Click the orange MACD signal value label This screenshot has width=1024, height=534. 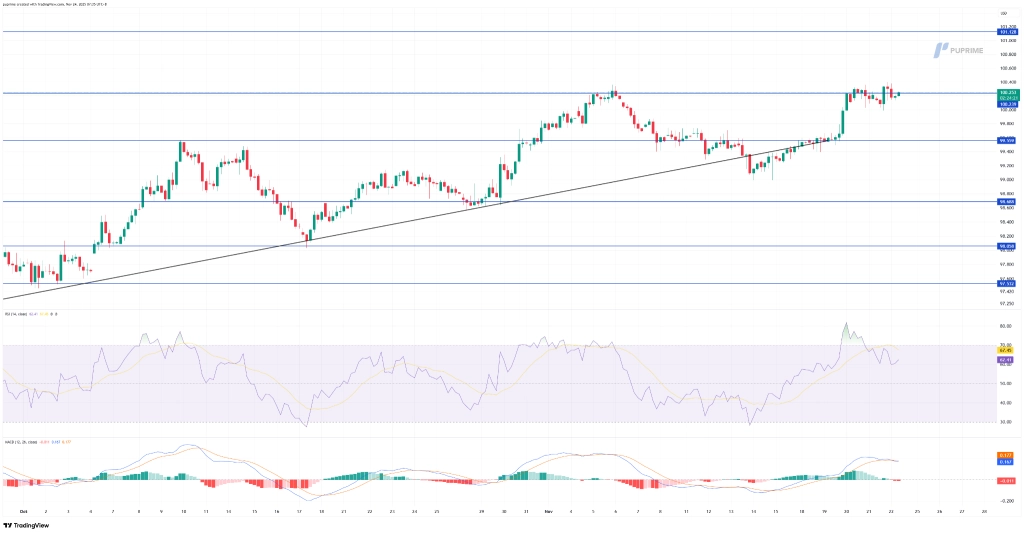pyautogui.click(x=1007, y=456)
